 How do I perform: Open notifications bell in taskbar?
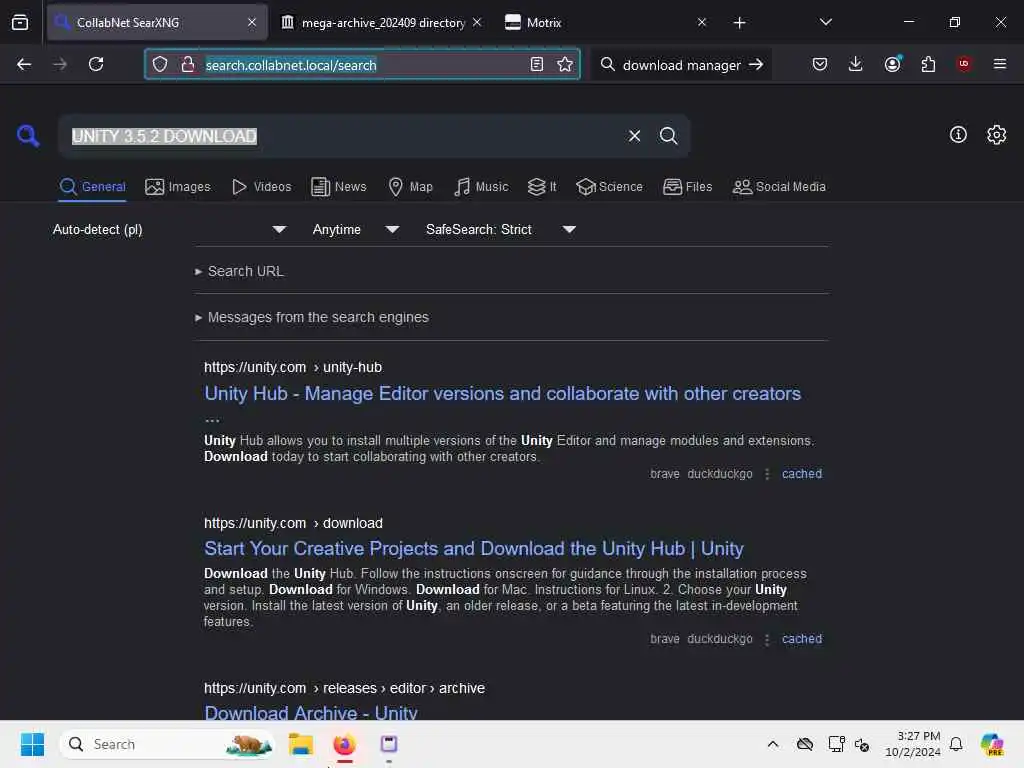tap(955, 744)
